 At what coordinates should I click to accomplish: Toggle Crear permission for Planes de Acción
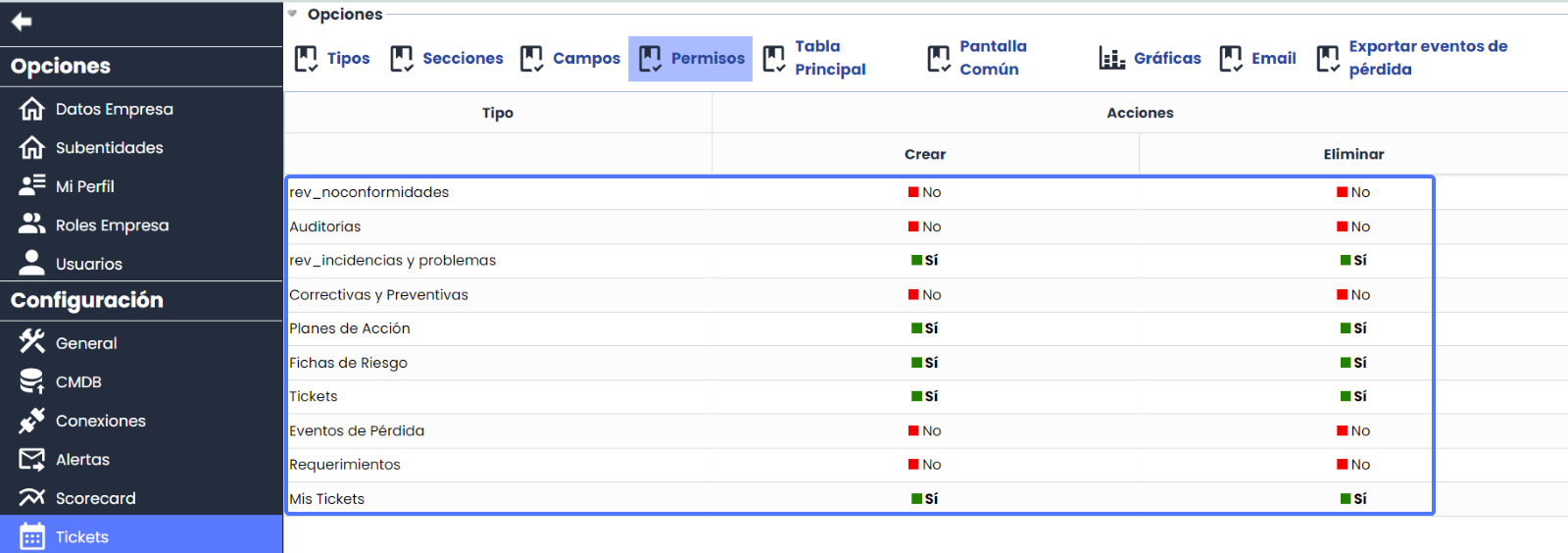[924, 328]
